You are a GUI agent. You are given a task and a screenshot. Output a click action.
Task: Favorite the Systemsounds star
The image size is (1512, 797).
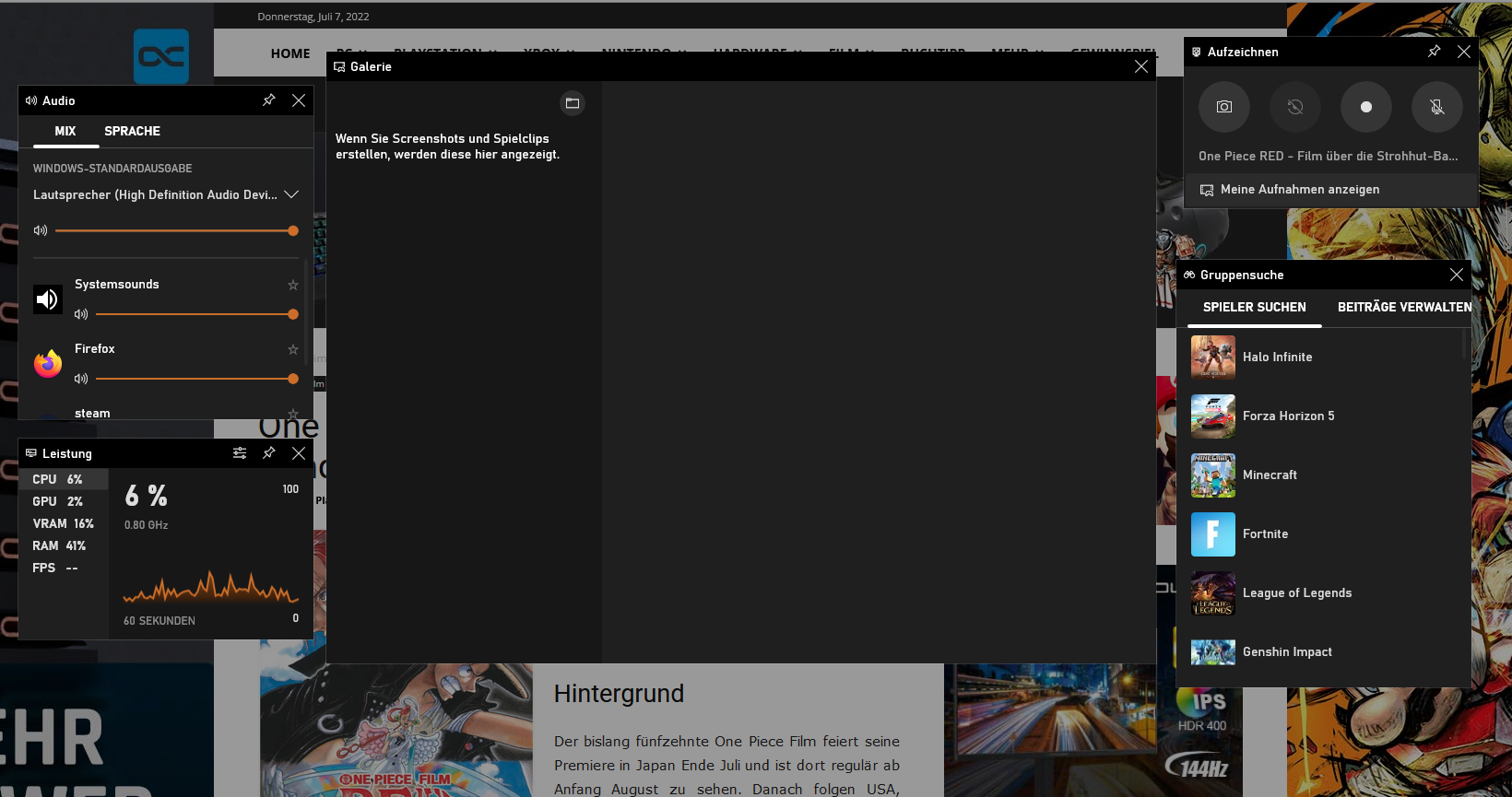[x=293, y=285]
